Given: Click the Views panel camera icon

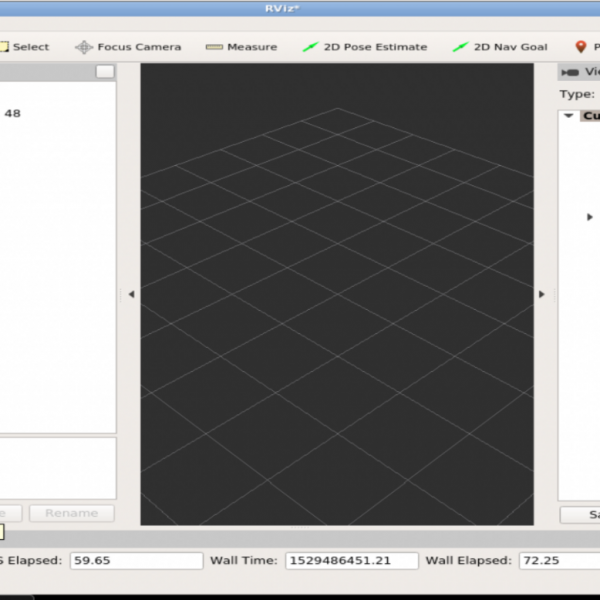Looking at the screenshot, I should click(x=570, y=72).
